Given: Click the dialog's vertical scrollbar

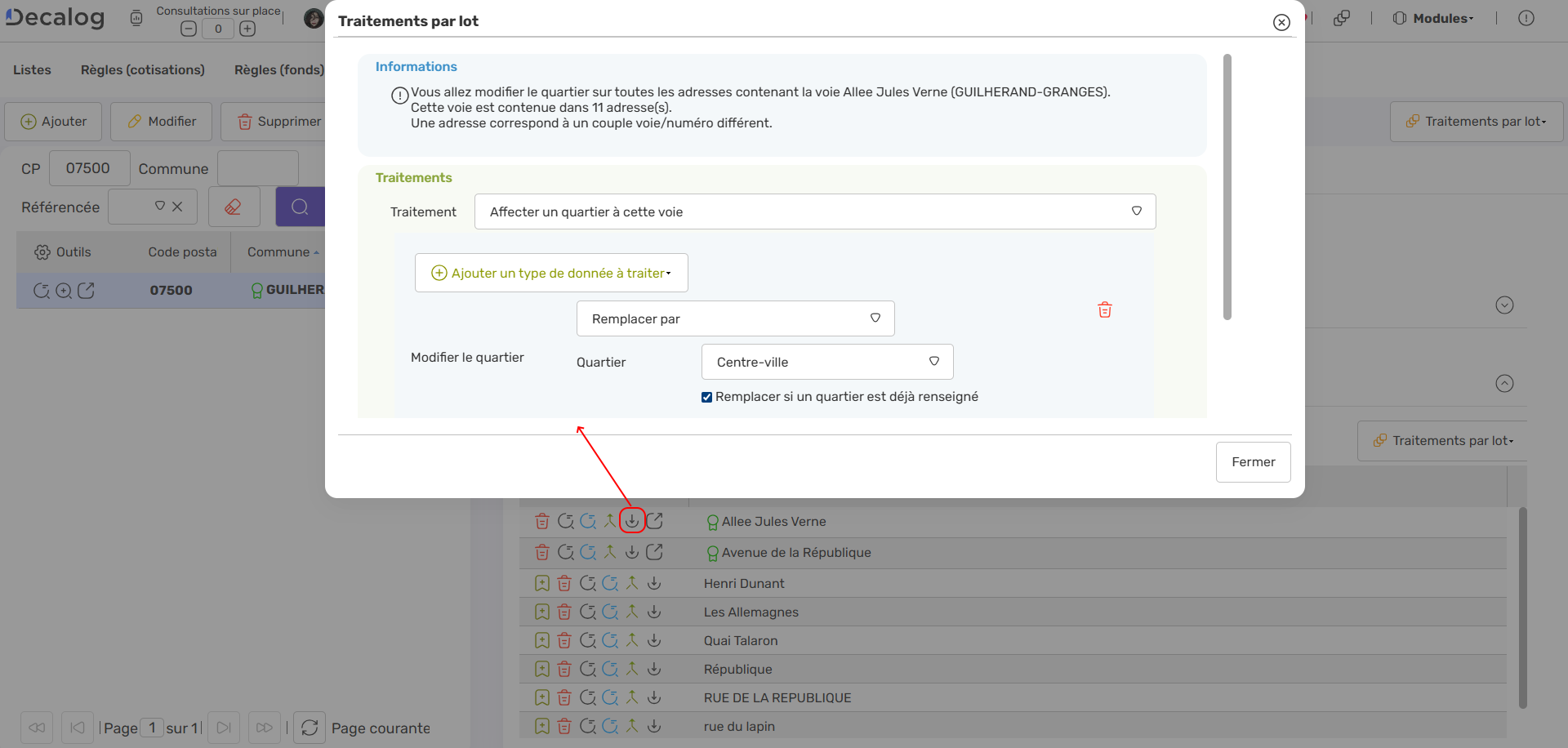Looking at the screenshot, I should point(1227,188).
